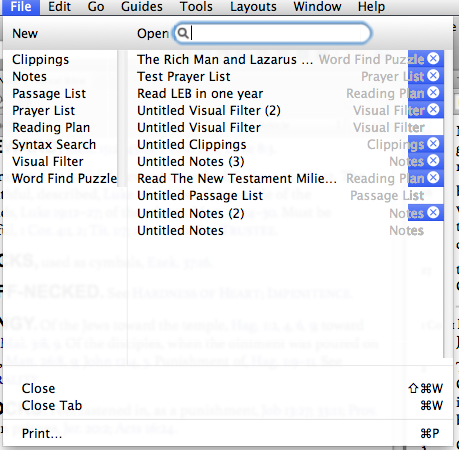Remove Untitled Notes (2) via X icon
Viewport: 459px width, 450px height.
coord(433,212)
